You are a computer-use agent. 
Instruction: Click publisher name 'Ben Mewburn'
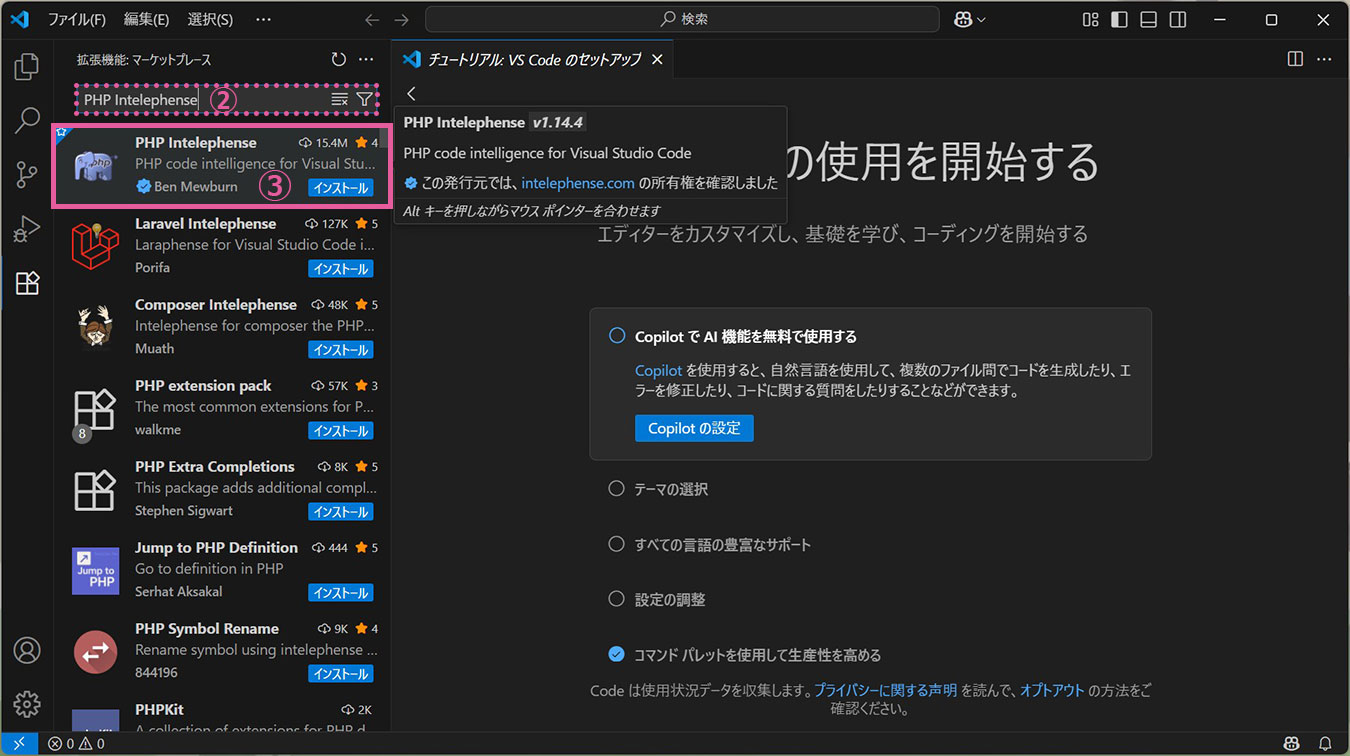[x=195, y=187]
